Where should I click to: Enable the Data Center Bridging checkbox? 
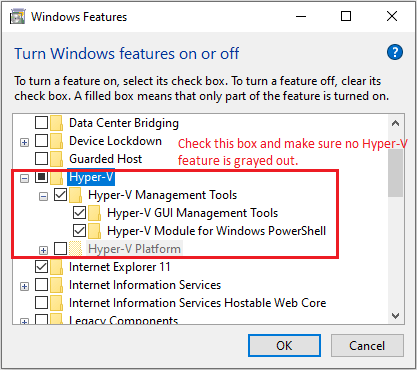pos(41,123)
